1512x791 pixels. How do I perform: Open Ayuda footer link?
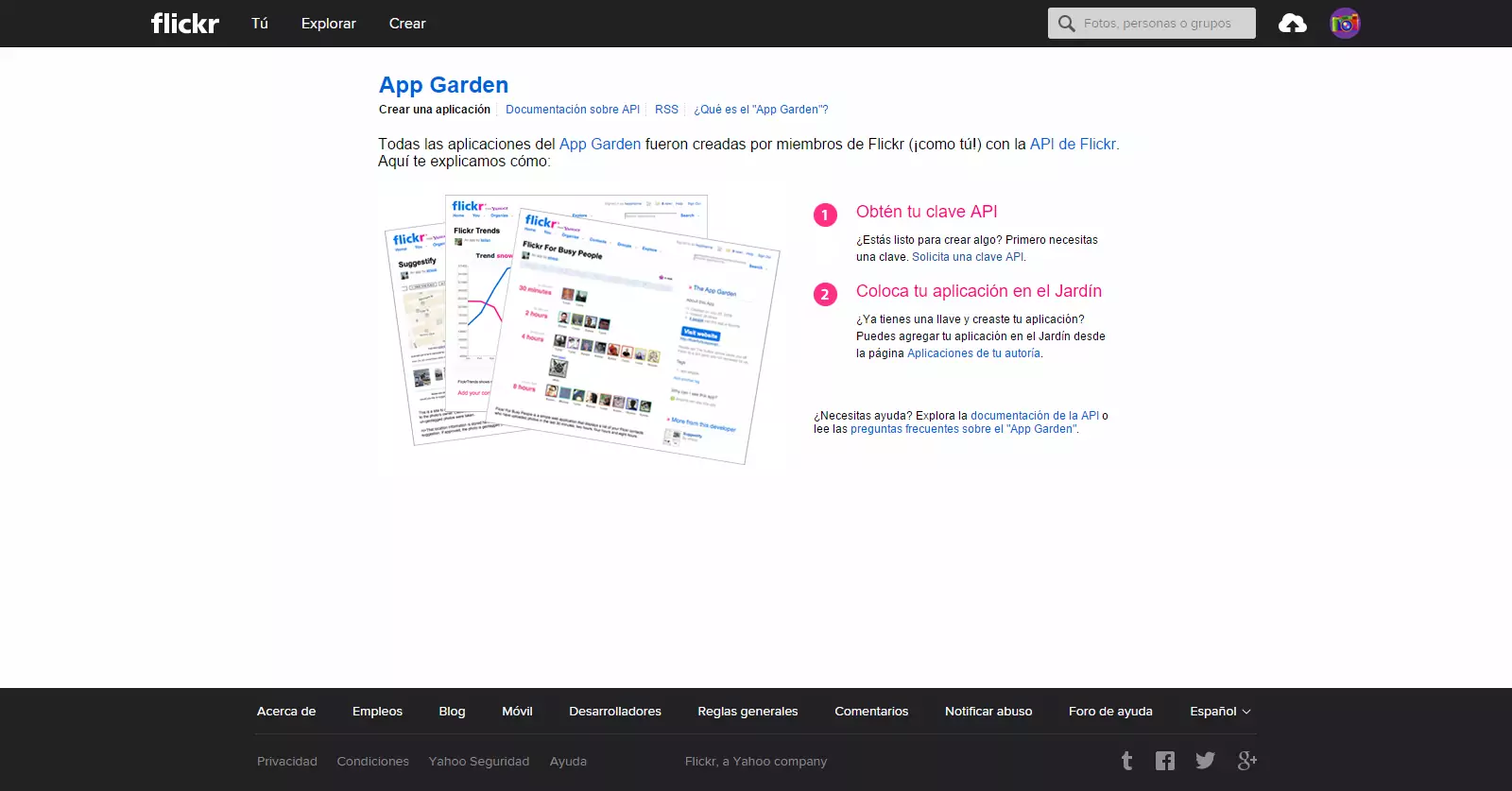(568, 762)
